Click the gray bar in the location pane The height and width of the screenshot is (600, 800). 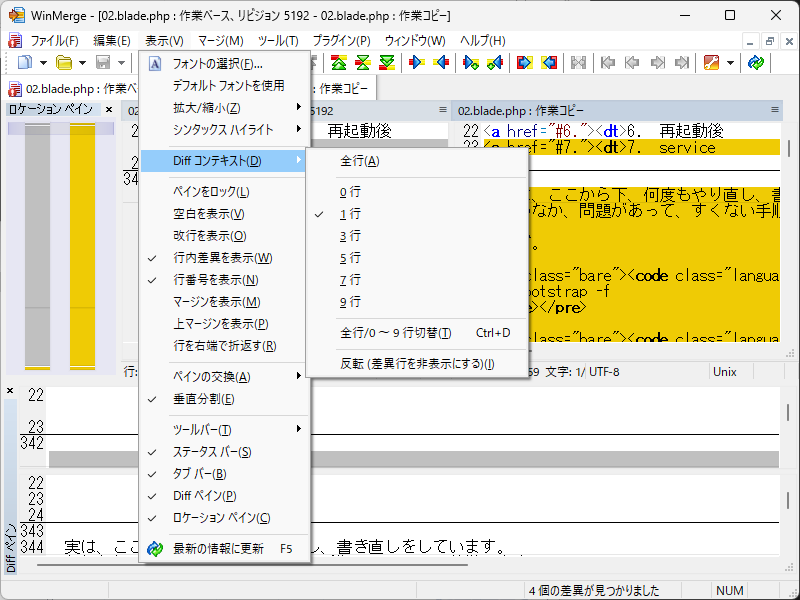(x=37, y=245)
